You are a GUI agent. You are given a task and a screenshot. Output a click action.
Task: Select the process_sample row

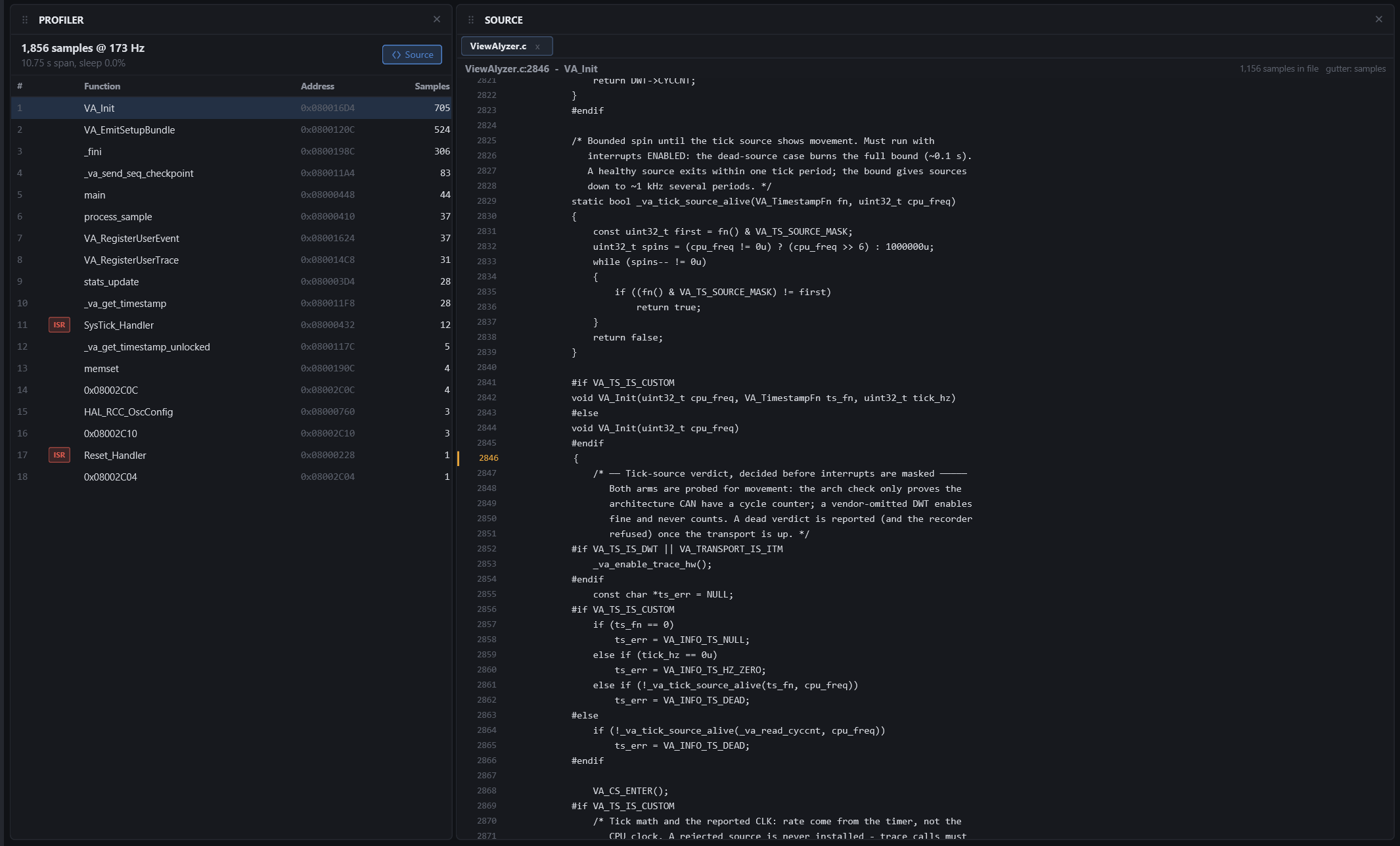pyautogui.click(x=231, y=216)
